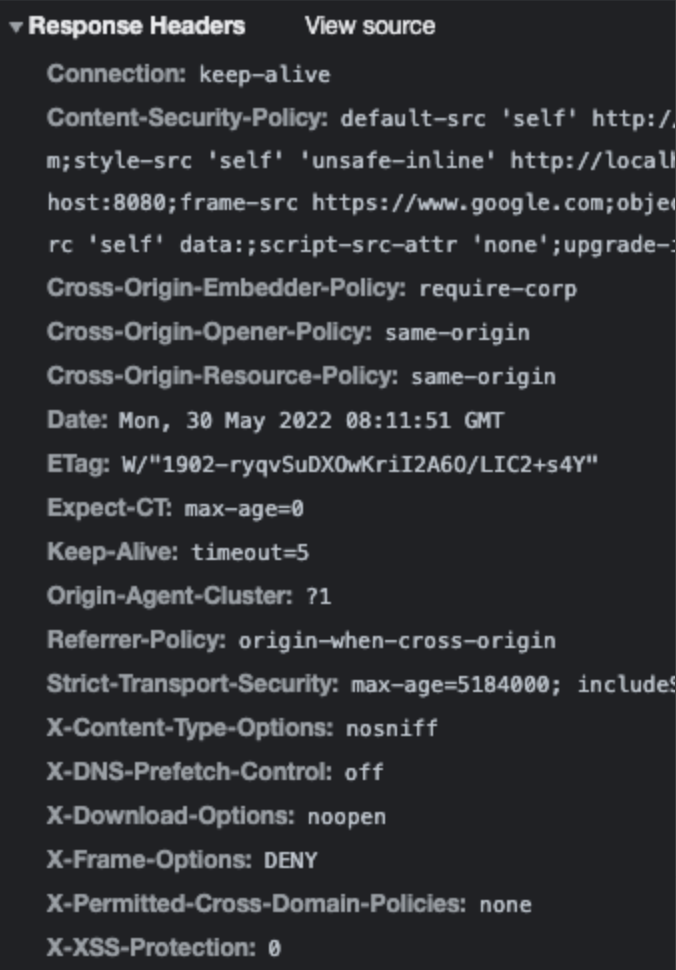Screen dimensions: 676x970
Task: Select the X-Download-Options noopen value
Action: (346, 816)
